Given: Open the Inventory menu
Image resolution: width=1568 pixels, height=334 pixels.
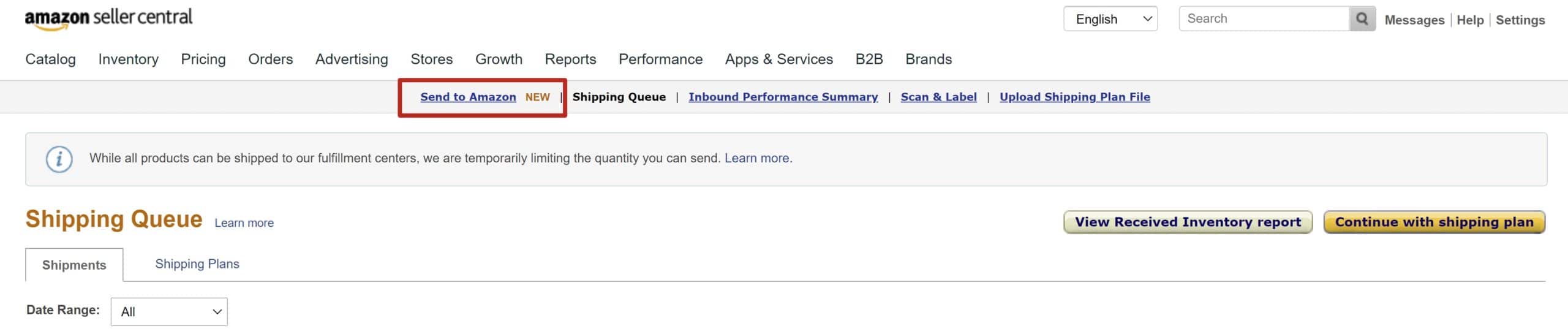Looking at the screenshot, I should point(129,59).
